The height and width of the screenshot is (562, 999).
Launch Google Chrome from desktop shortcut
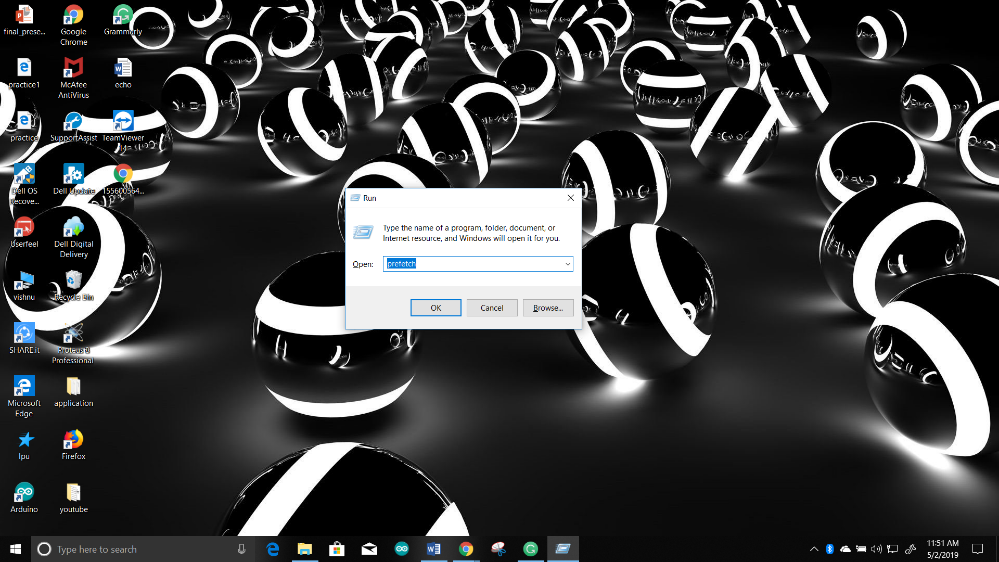tap(73, 25)
